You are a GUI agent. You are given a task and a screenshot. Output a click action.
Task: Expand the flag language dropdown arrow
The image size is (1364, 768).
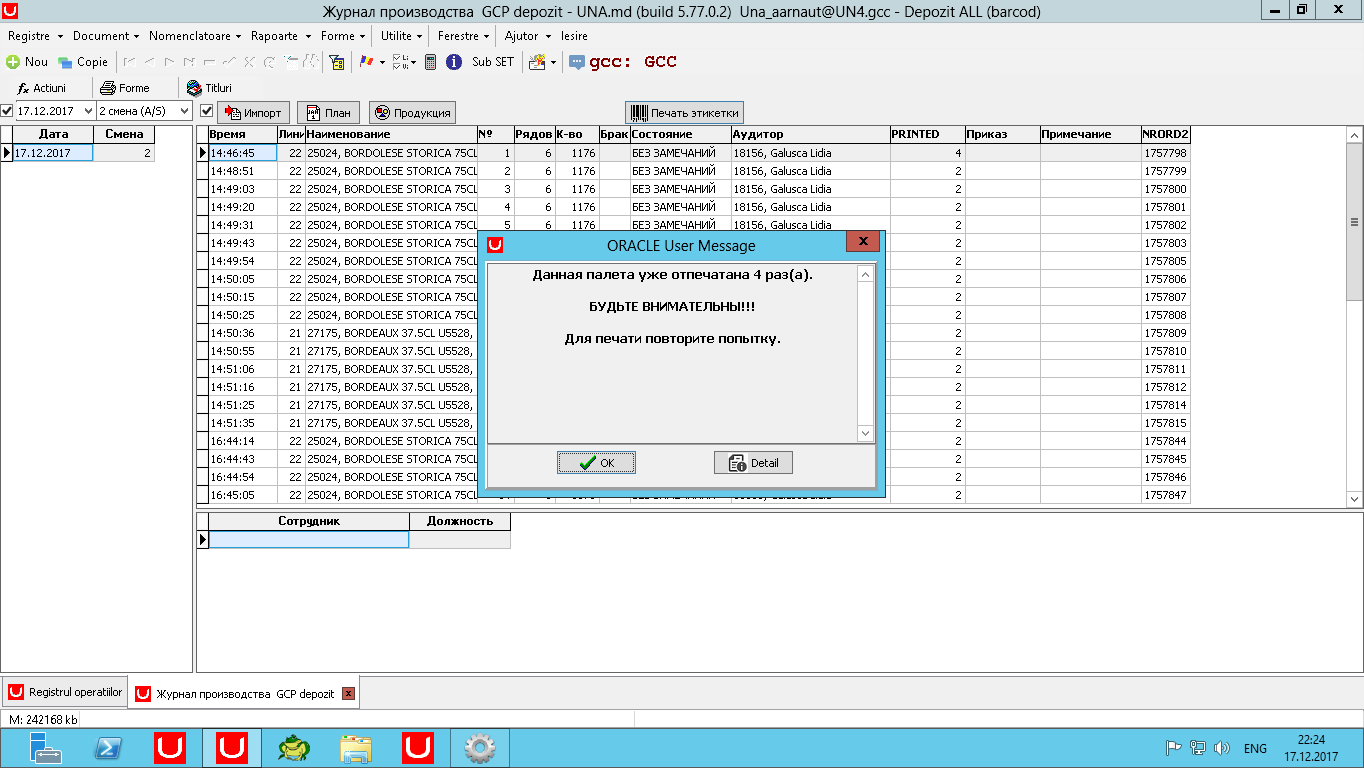(382, 62)
